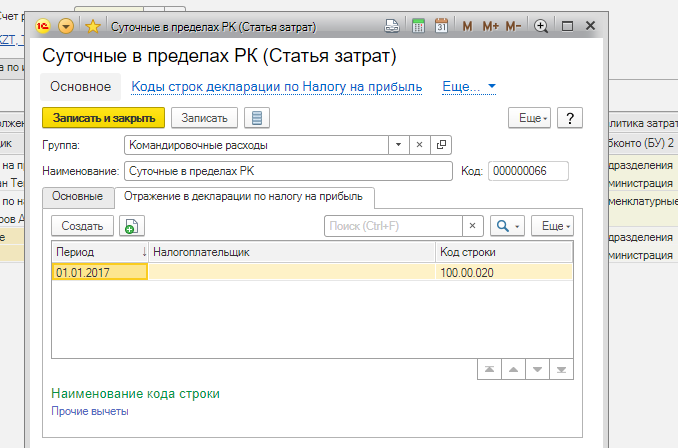Switch to the Основные tab

[x=78, y=196]
